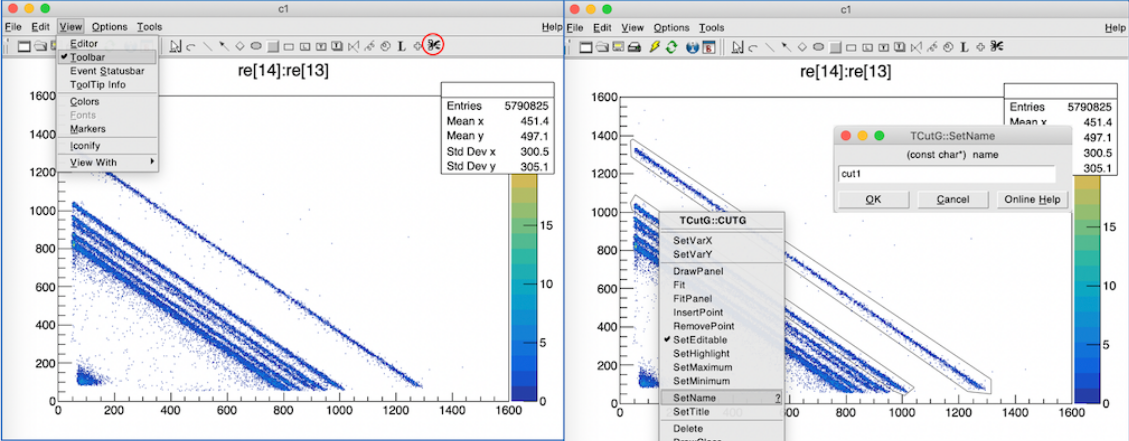Image resolution: width=1129 pixels, height=441 pixels.
Task: Select the Ellipse tool in right canvas toolbar
Action: click(819, 46)
